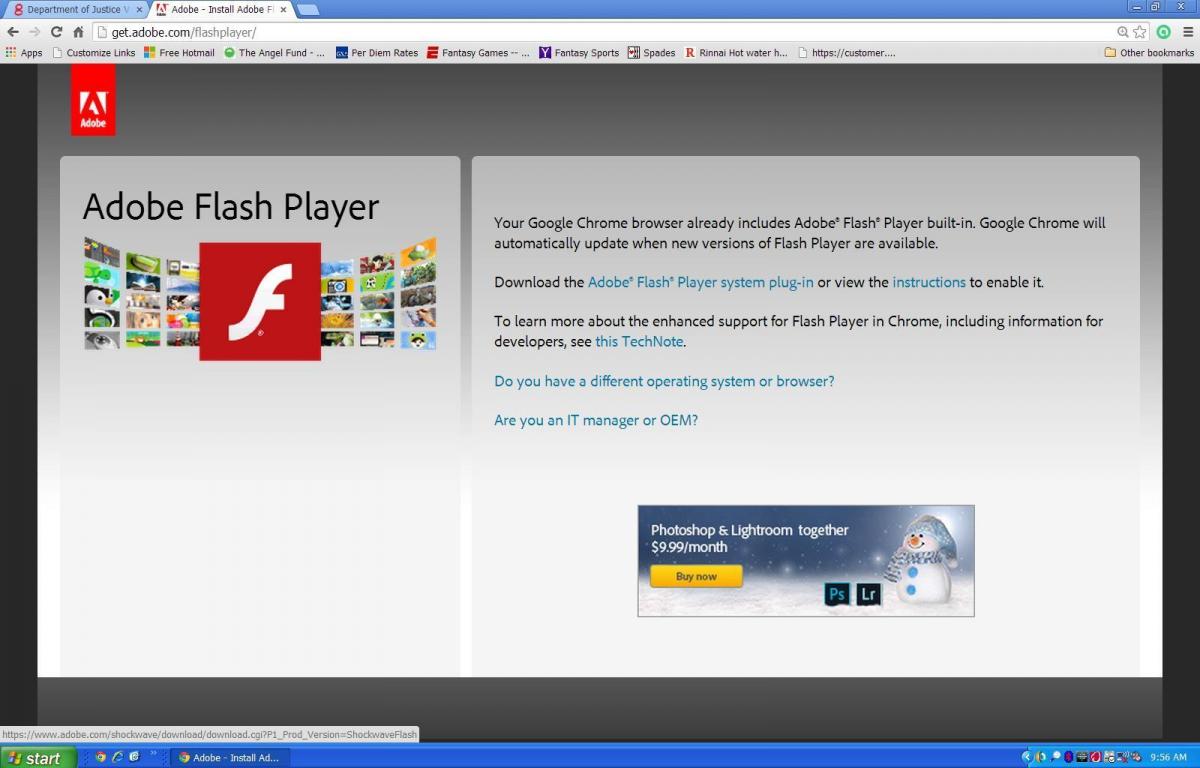This screenshot has width=1200, height=768.
Task: Open the Chrome hamburger menu
Action: pos(1187,32)
